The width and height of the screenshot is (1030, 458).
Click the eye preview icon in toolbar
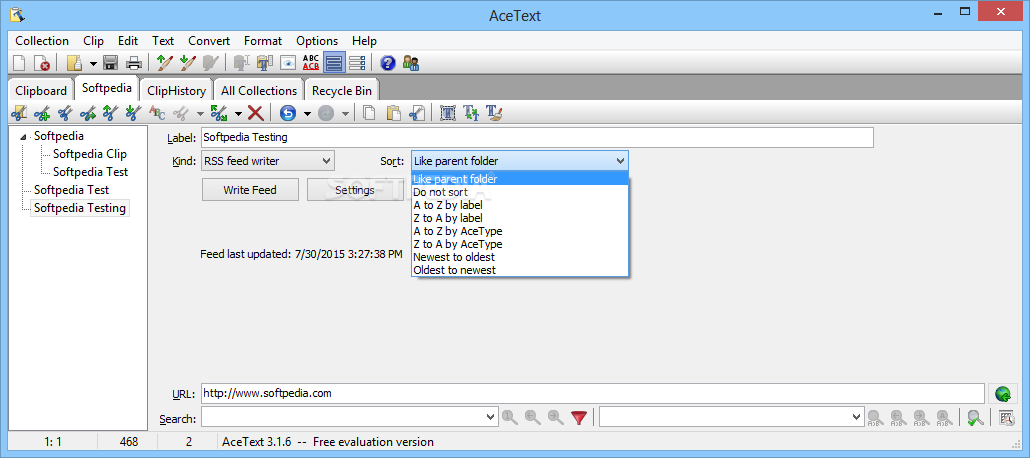(288, 63)
